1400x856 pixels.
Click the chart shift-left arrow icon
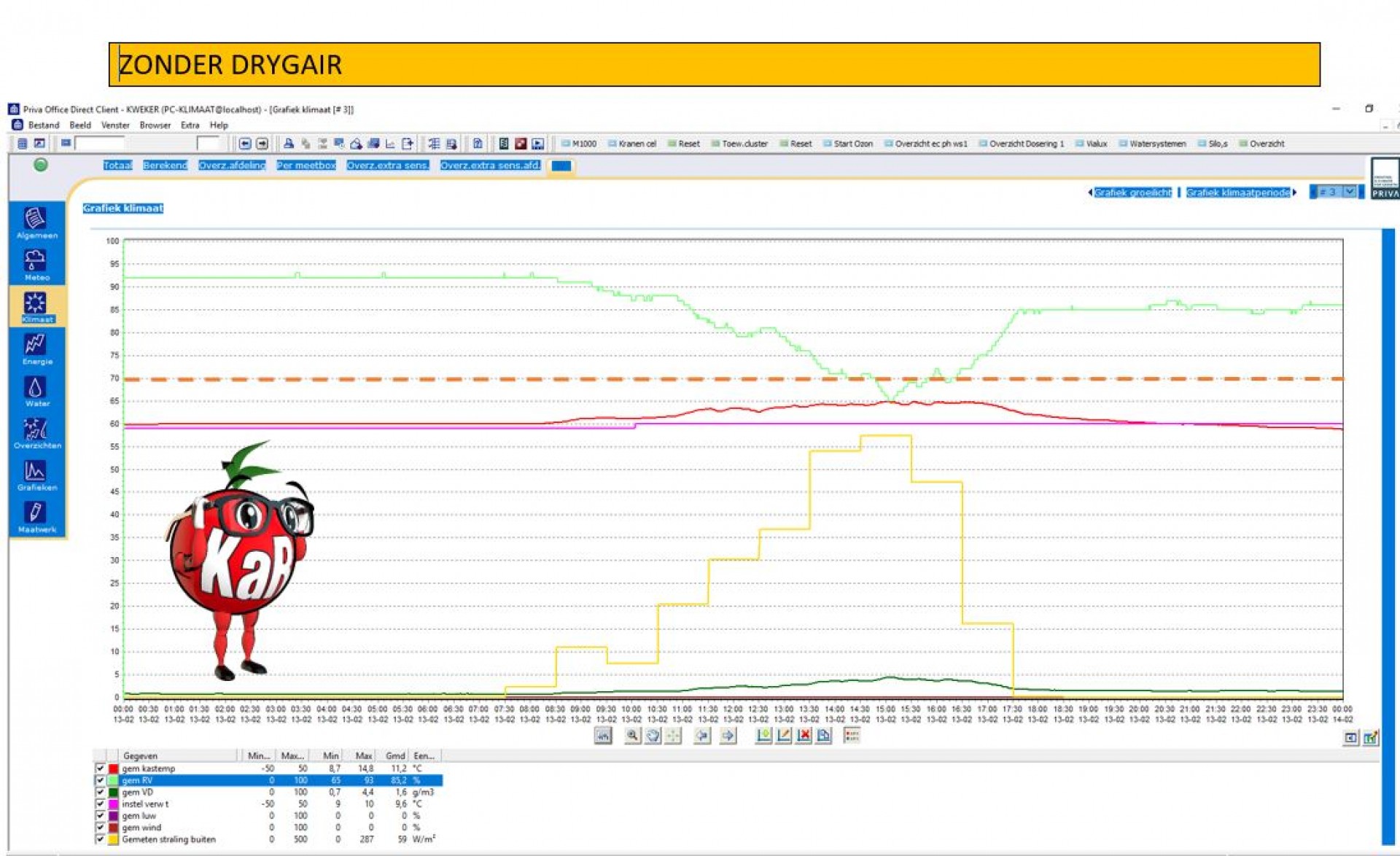[702, 736]
